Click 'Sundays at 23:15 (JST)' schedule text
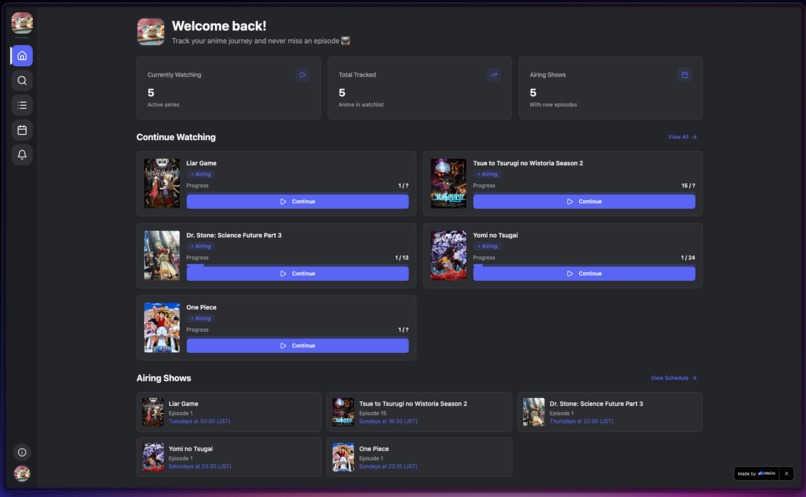Screen dimensions: 806x497 click(x=388, y=466)
